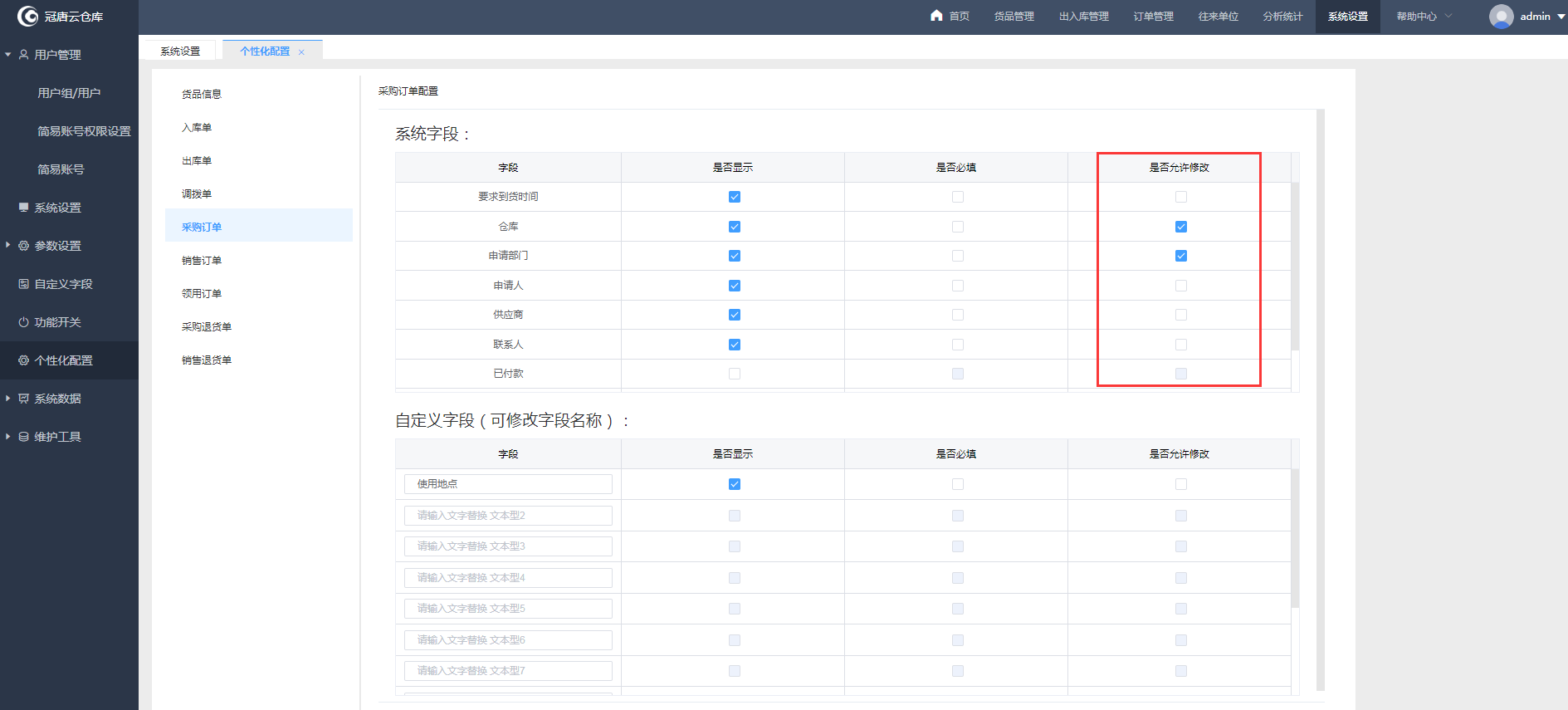Image resolution: width=1568 pixels, height=710 pixels.
Task: Uncheck 是否显示 for 使用地点 custom field
Action: coord(735,484)
